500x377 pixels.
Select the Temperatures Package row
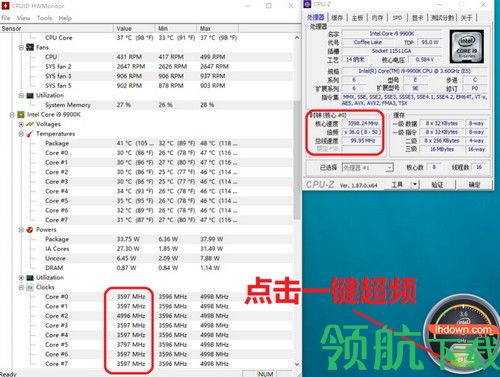(x=147, y=143)
